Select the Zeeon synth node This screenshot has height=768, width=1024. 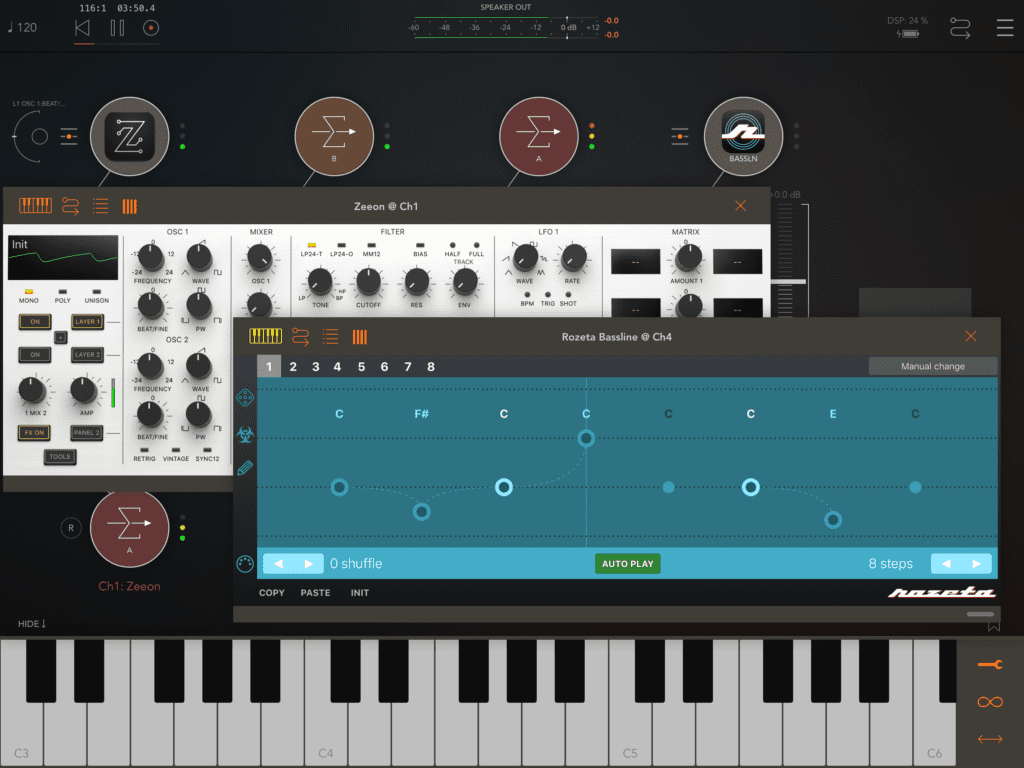click(x=129, y=136)
